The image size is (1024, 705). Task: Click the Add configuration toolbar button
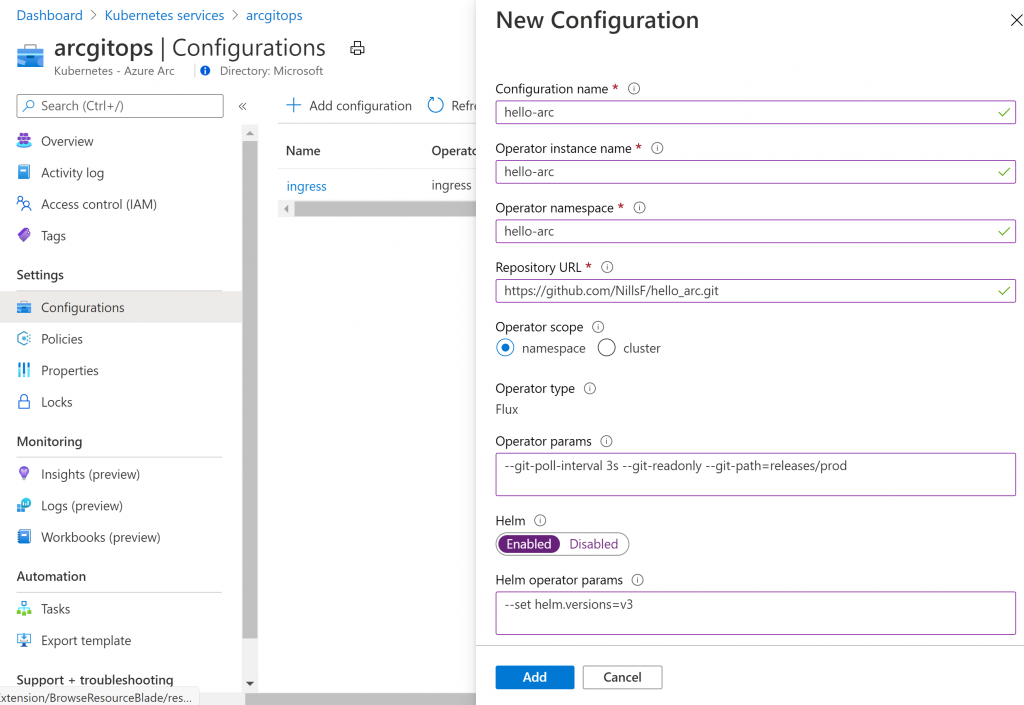point(349,105)
